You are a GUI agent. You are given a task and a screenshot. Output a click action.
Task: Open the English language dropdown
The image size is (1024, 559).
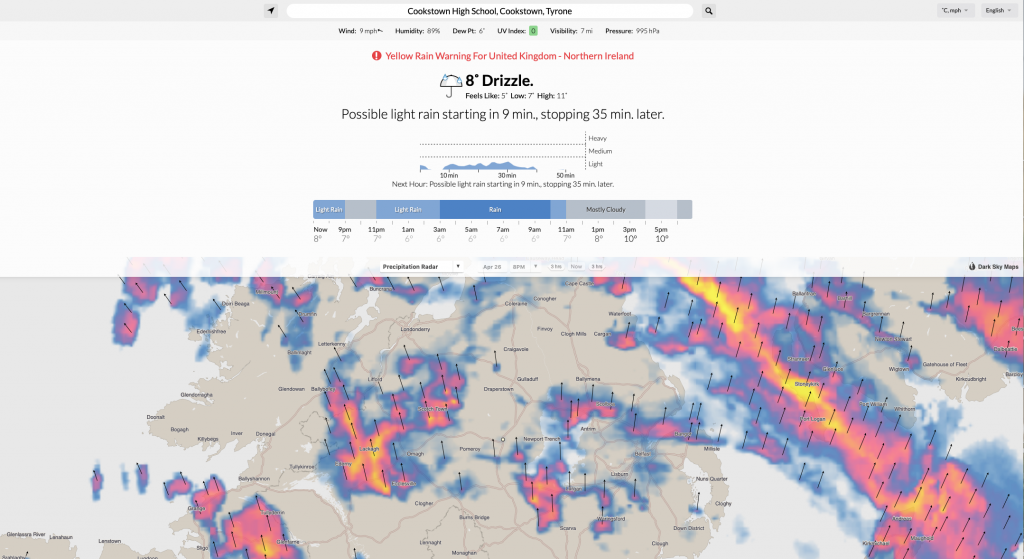click(x=999, y=10)
